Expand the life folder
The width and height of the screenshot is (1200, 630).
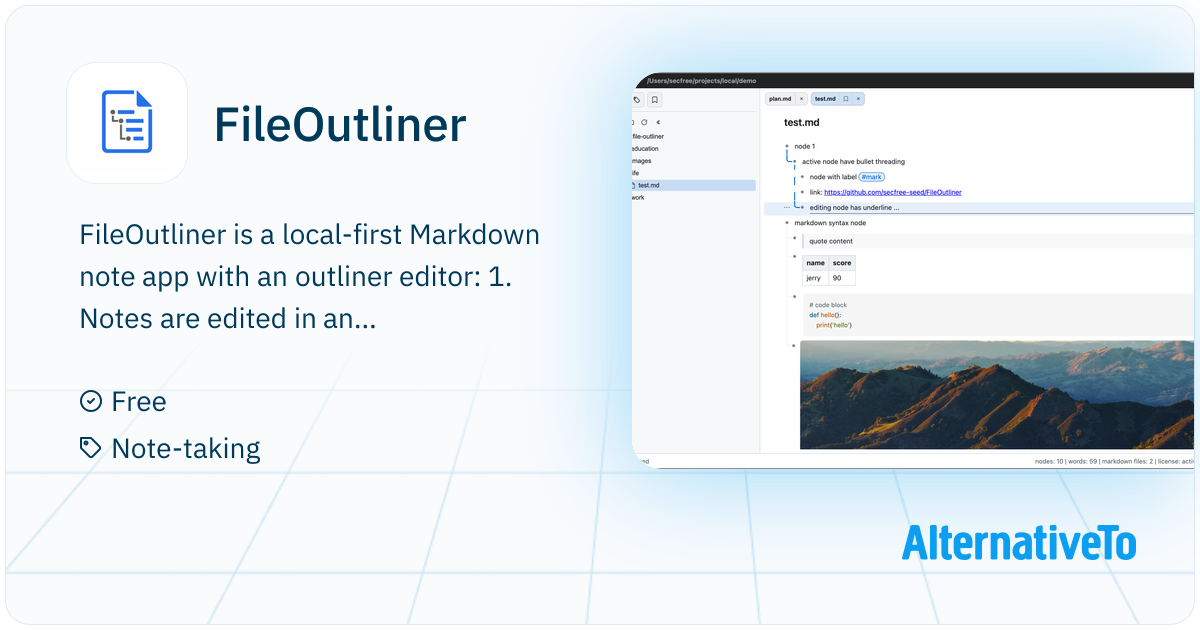(x=636, y=173)
